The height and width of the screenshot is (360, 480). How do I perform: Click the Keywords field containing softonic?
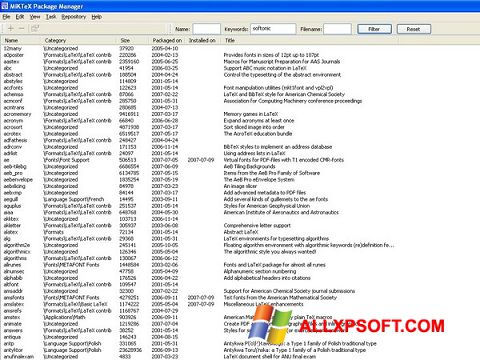point(273,29)
